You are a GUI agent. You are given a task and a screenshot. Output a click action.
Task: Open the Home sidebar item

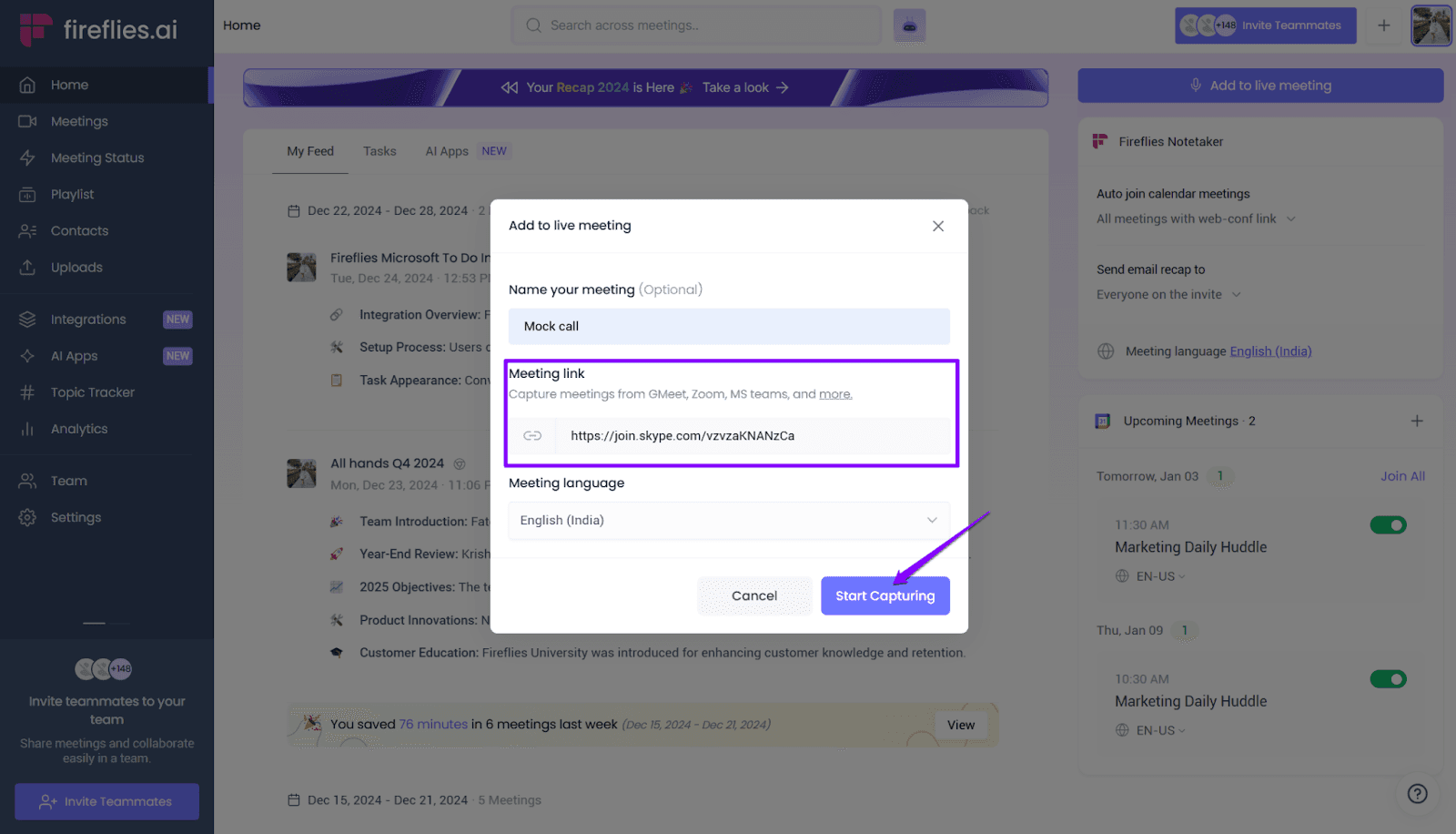(105, 85)
